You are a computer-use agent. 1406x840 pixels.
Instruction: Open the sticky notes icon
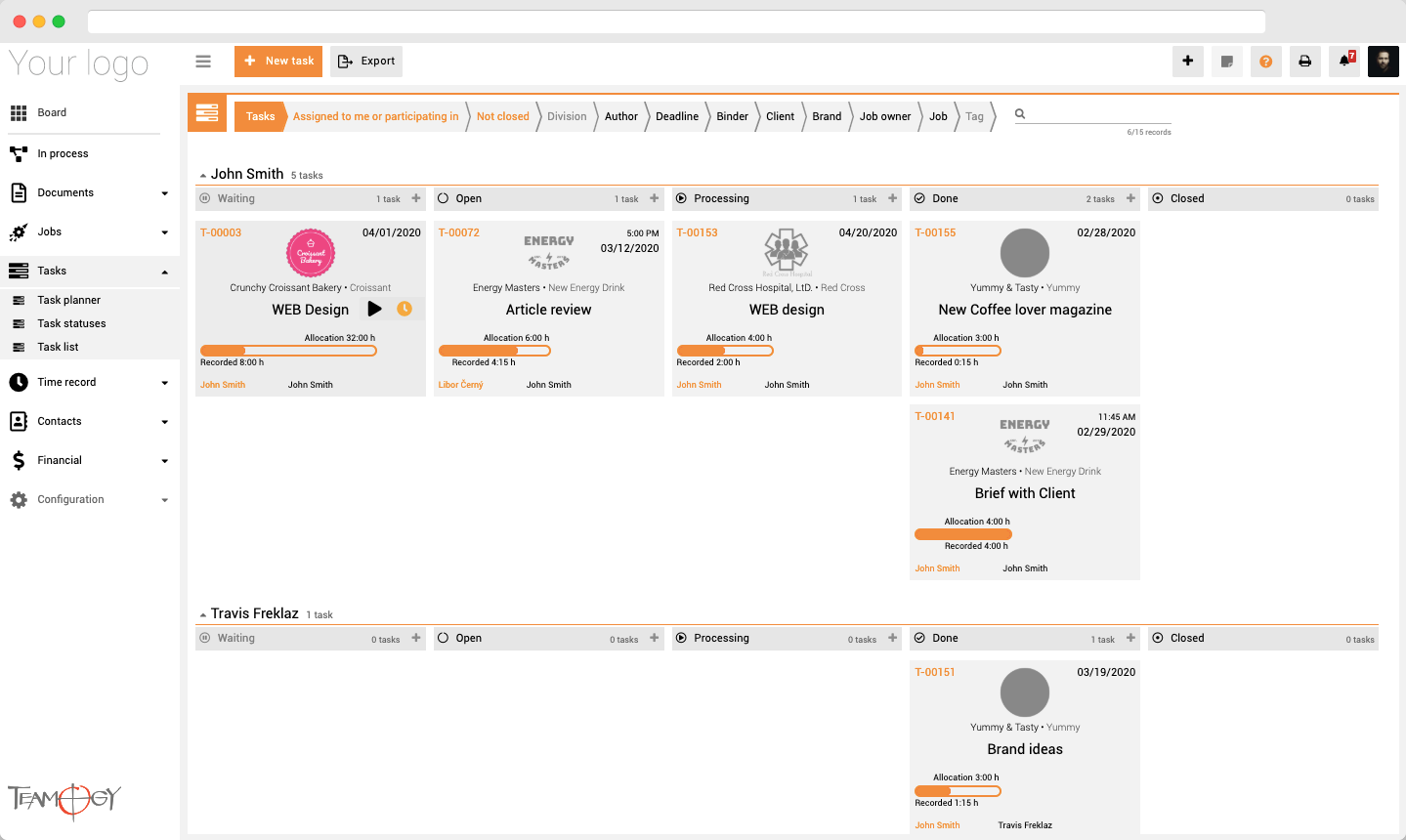coord(1227,61)
